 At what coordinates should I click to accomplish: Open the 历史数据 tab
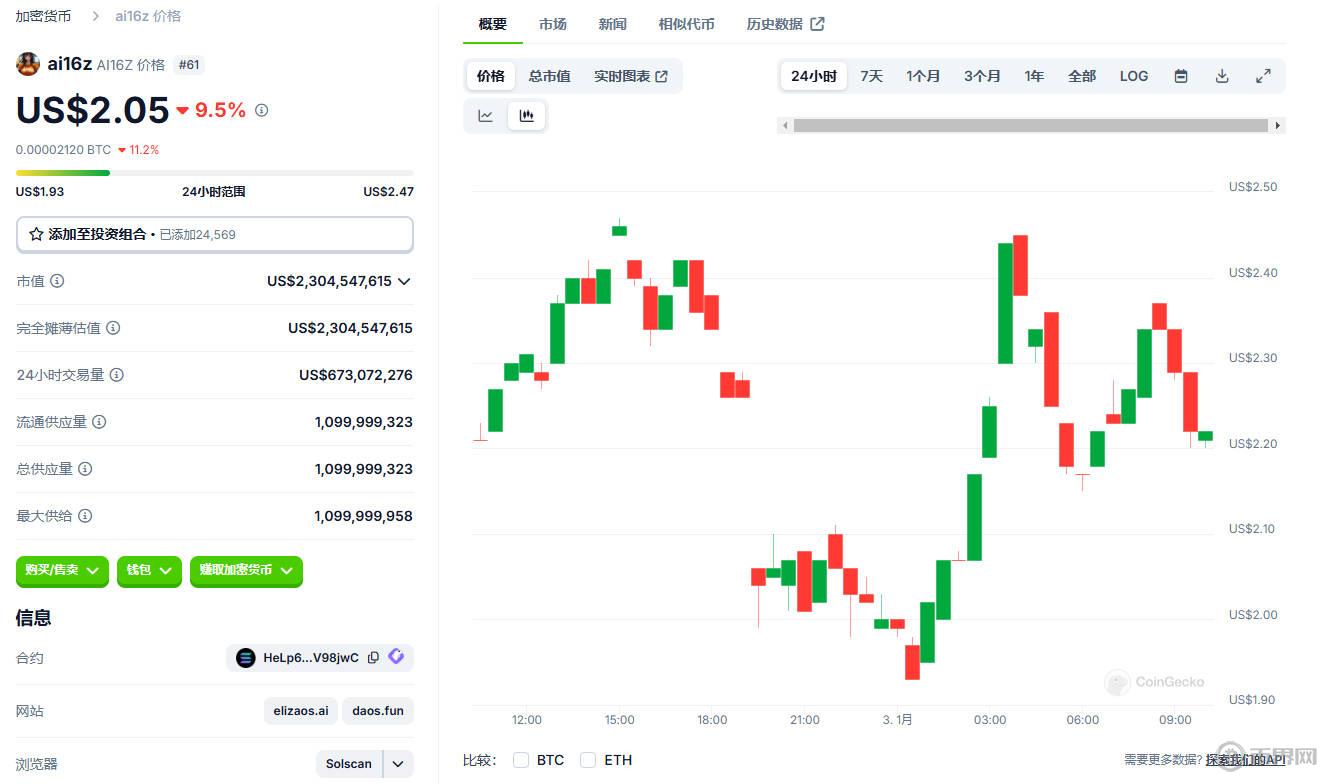[784, 24]
